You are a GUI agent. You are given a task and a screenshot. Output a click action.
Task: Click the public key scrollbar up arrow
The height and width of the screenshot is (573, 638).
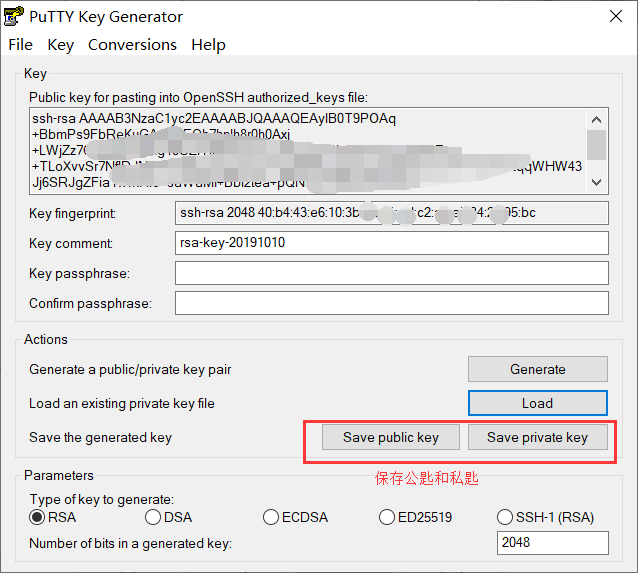[x=596, y=120]
